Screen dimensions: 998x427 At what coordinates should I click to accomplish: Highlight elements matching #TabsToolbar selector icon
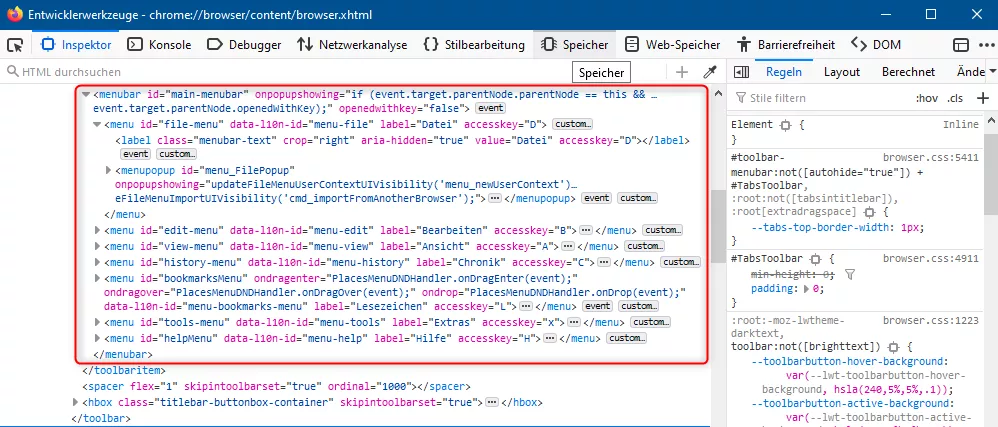point(815,259)
